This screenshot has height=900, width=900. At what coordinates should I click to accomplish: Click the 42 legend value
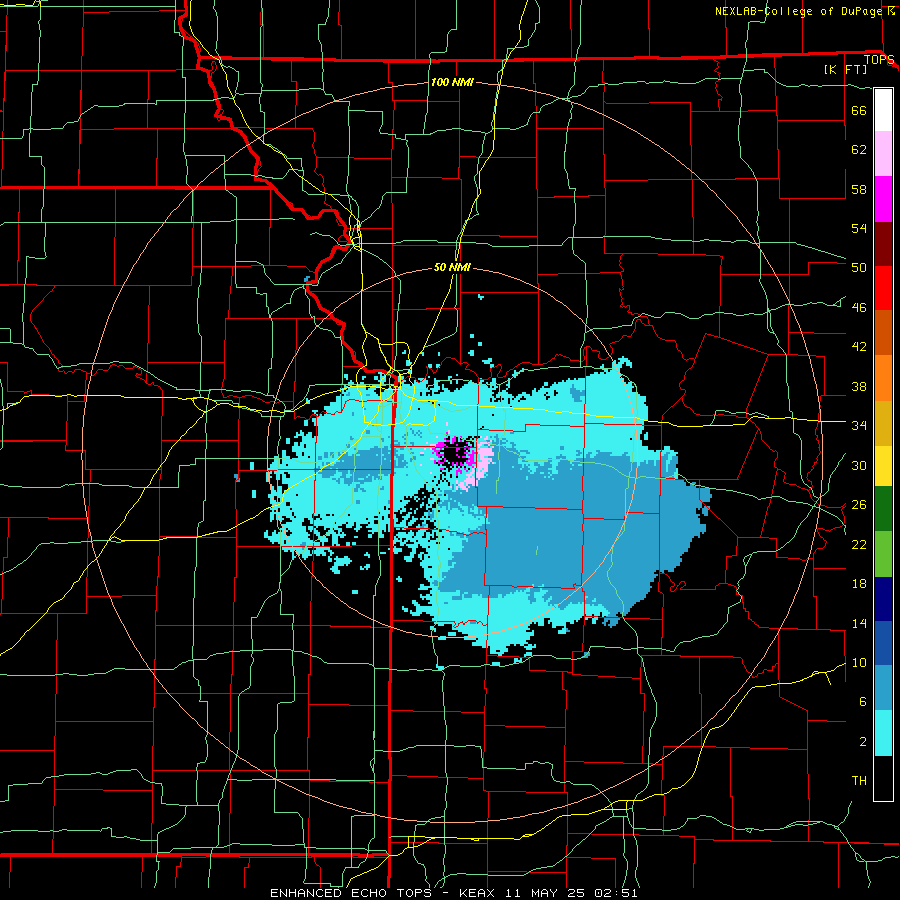(x=859, y=347)
